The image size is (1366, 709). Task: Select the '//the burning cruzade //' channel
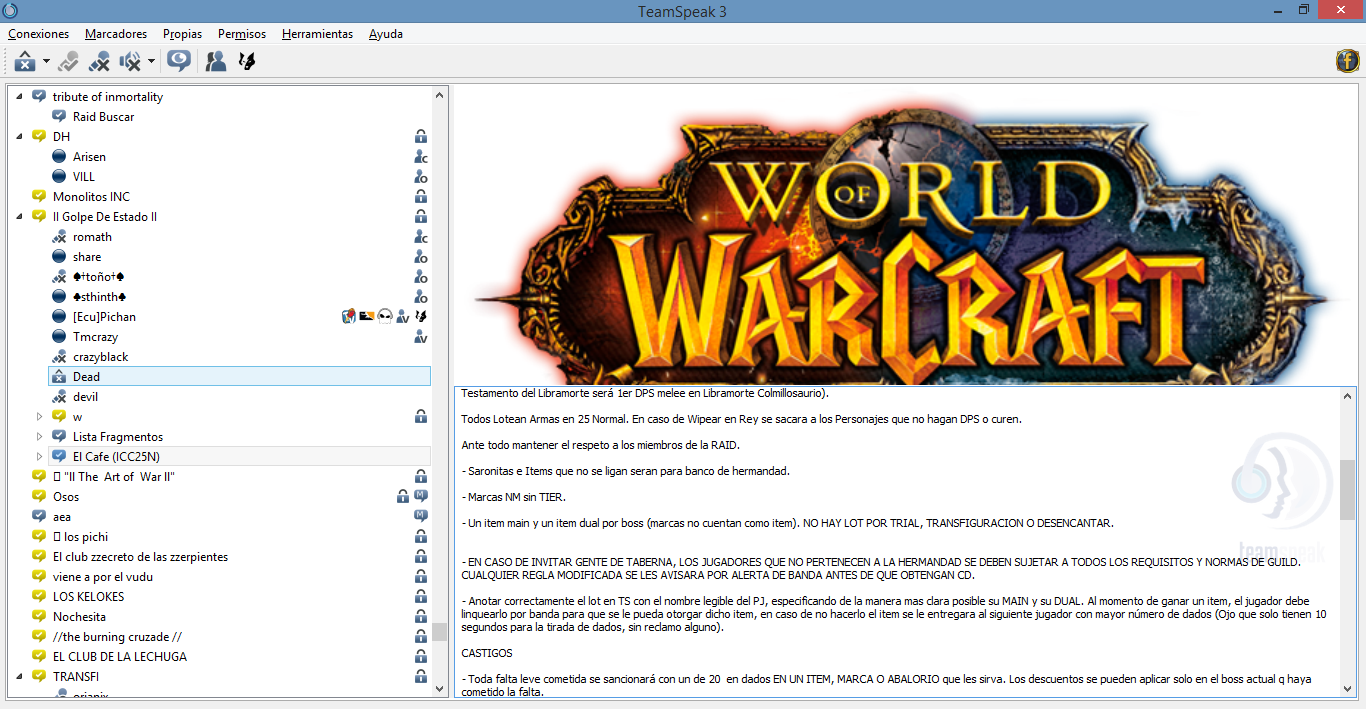click(x=117, y=637)
